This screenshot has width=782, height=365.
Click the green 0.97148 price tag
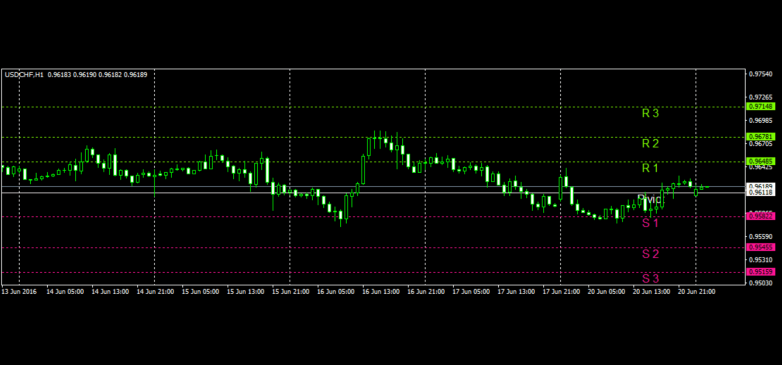coord(761,107)
